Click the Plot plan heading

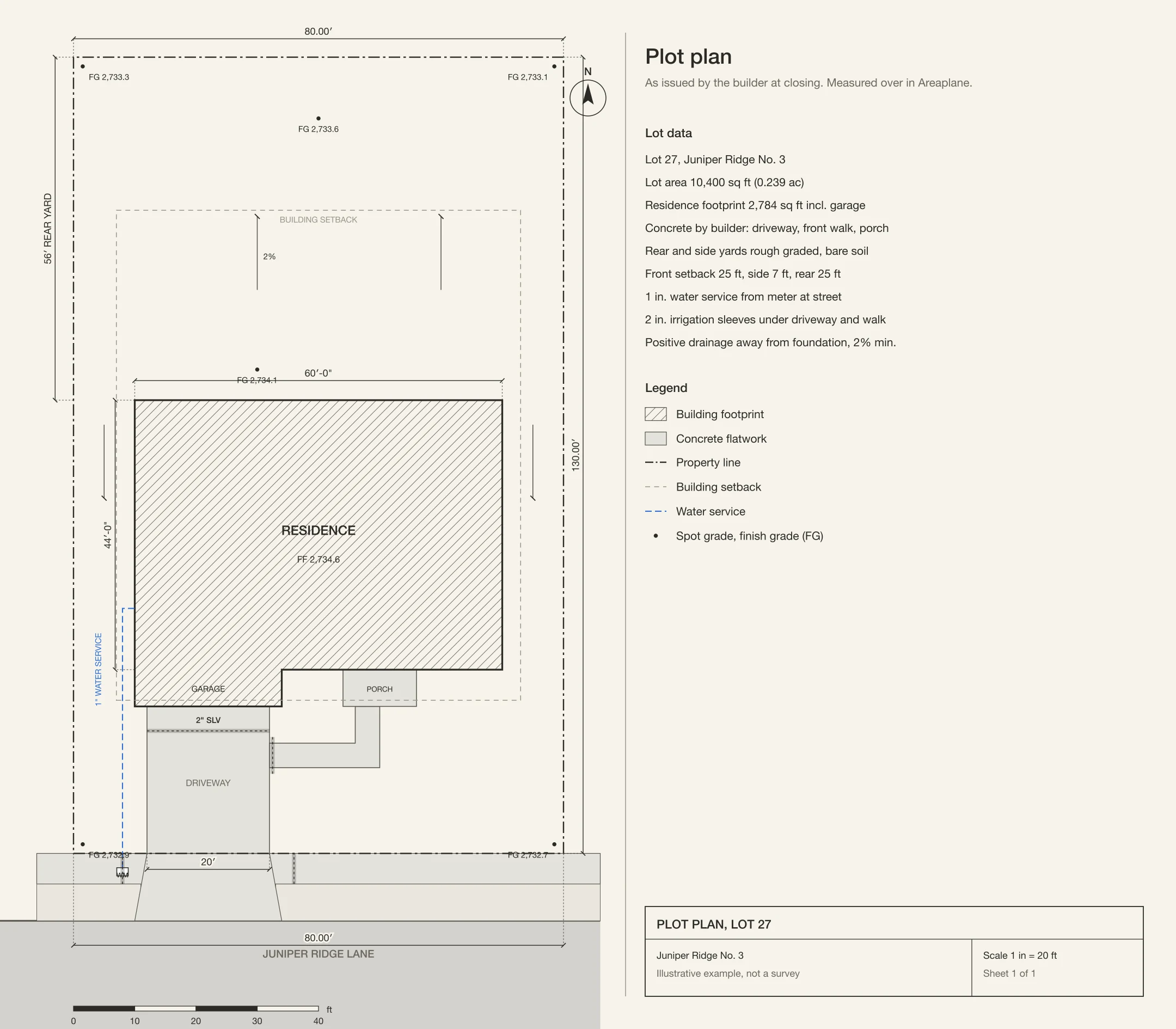[x=689, y=56]
